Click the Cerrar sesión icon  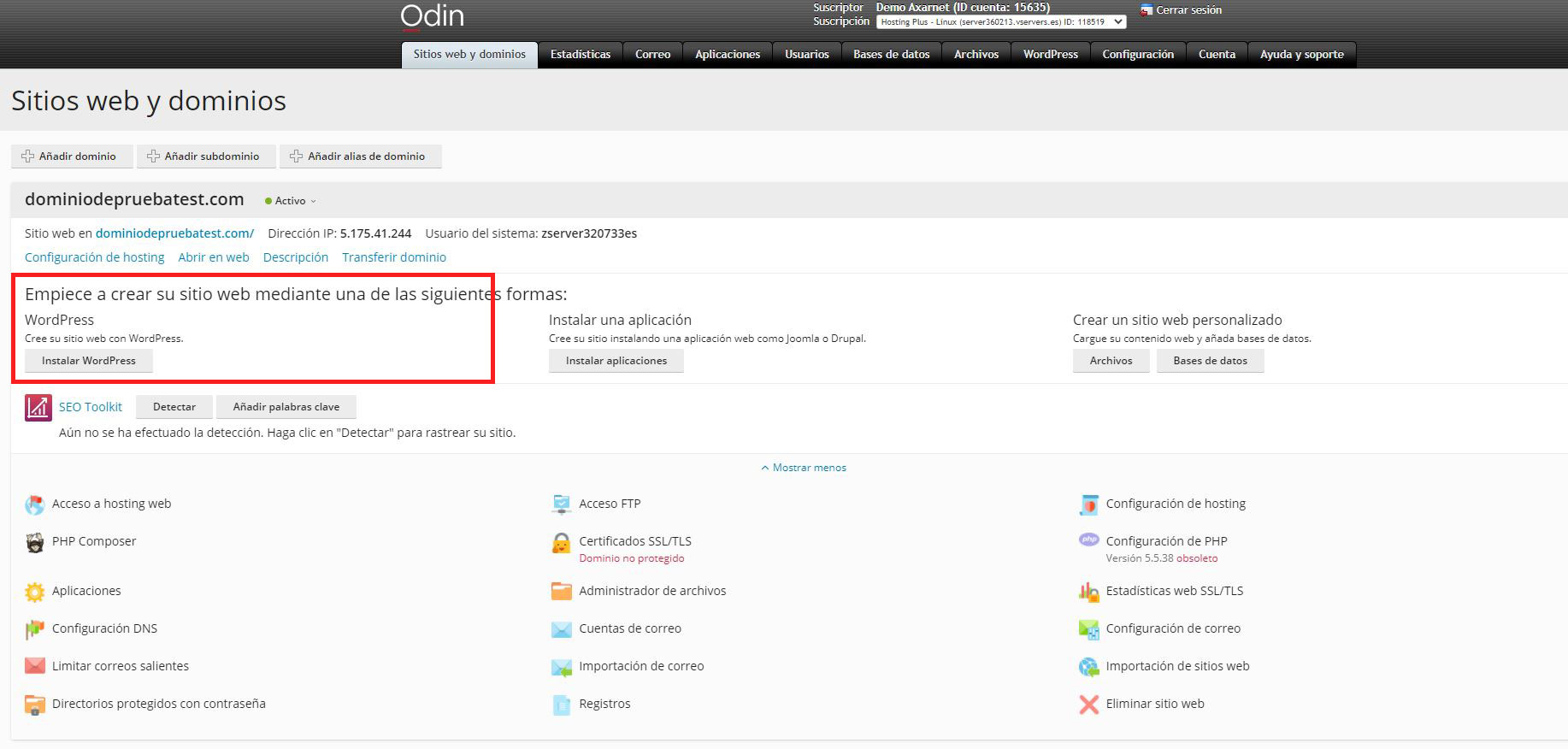1147,10
